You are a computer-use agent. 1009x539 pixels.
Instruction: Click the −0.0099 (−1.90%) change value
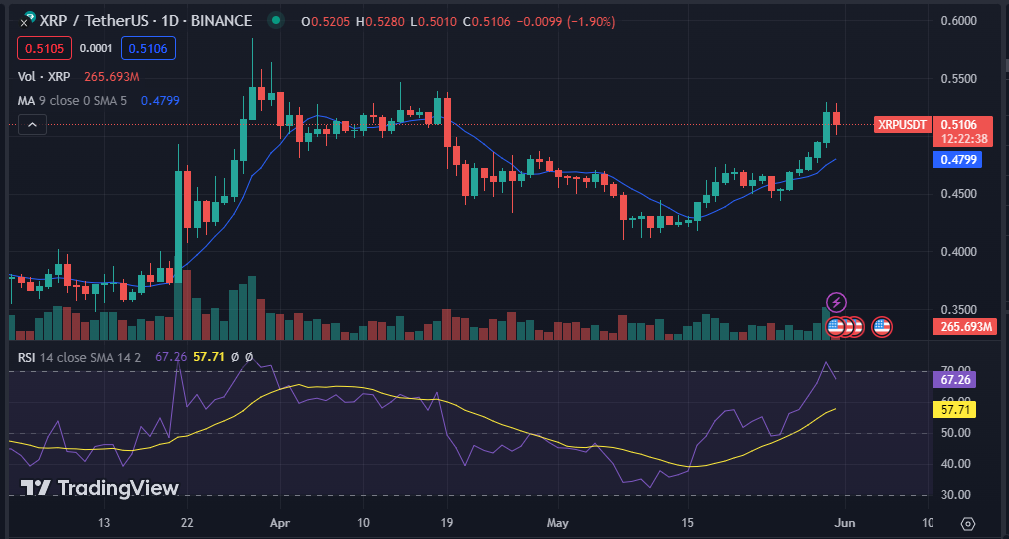(x=566, y=21)
